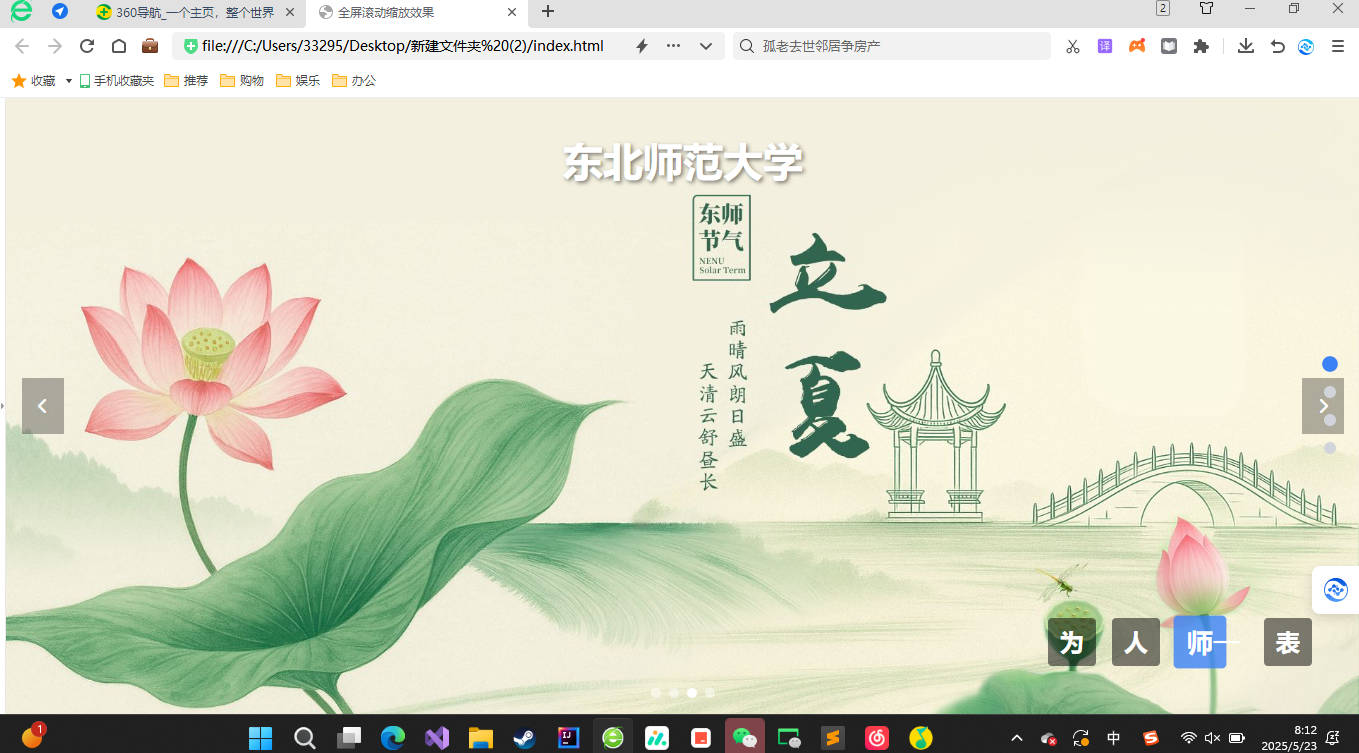Open the shirt skin icon in title bar
The image size is (1359, 753).
pos(1206,8)
